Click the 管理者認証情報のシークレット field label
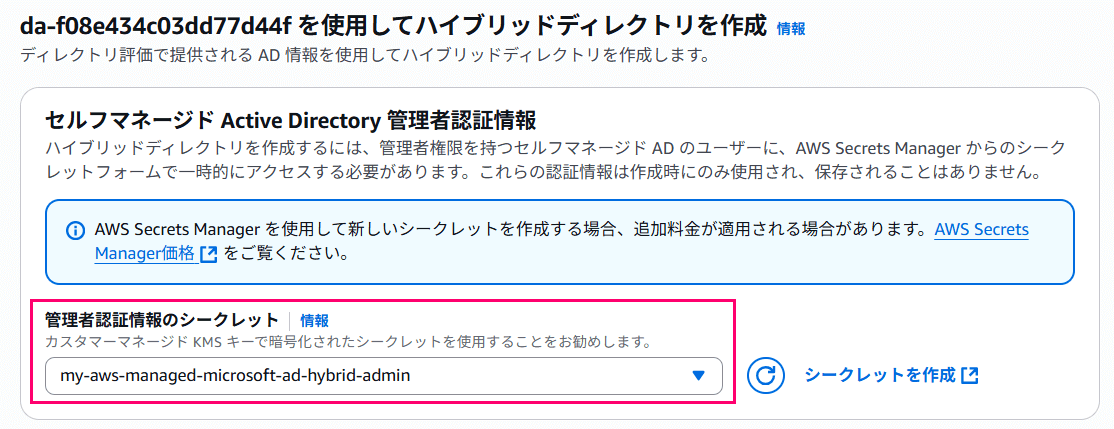Image resolution: width=1114 pixels, height=429 pixels. pos(161,320)
